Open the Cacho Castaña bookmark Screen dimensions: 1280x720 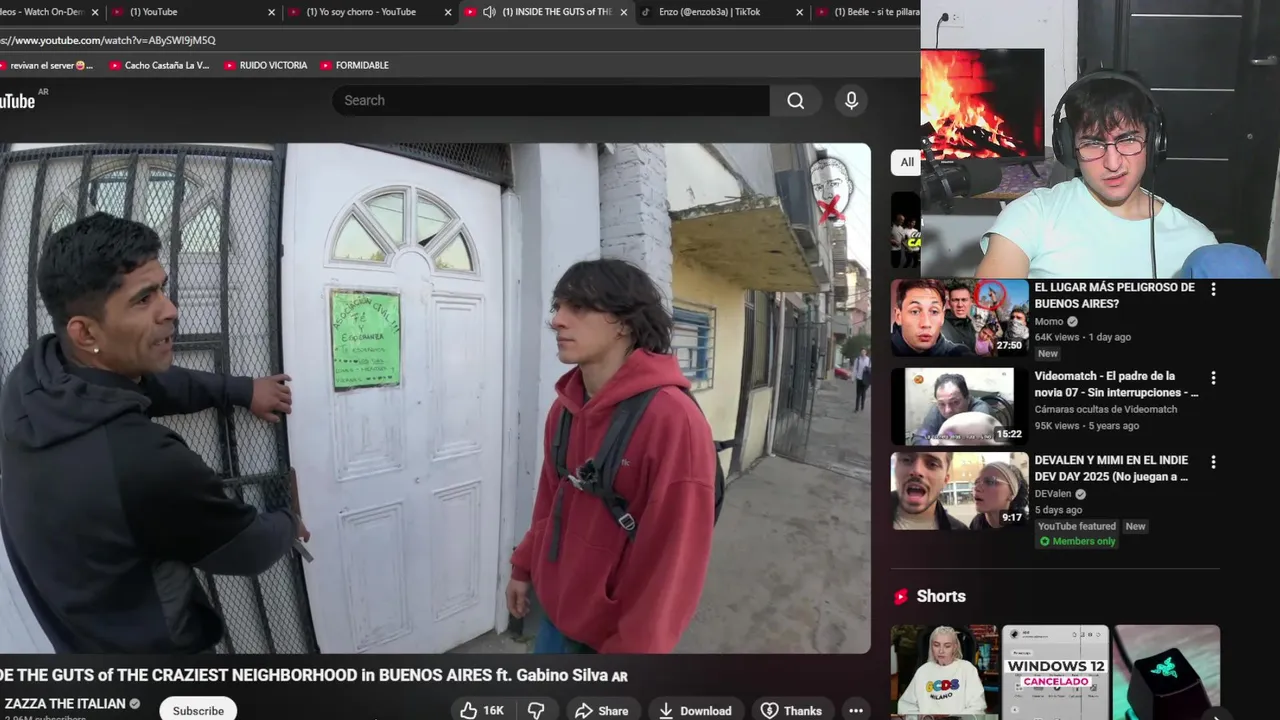tap(159, 65)
